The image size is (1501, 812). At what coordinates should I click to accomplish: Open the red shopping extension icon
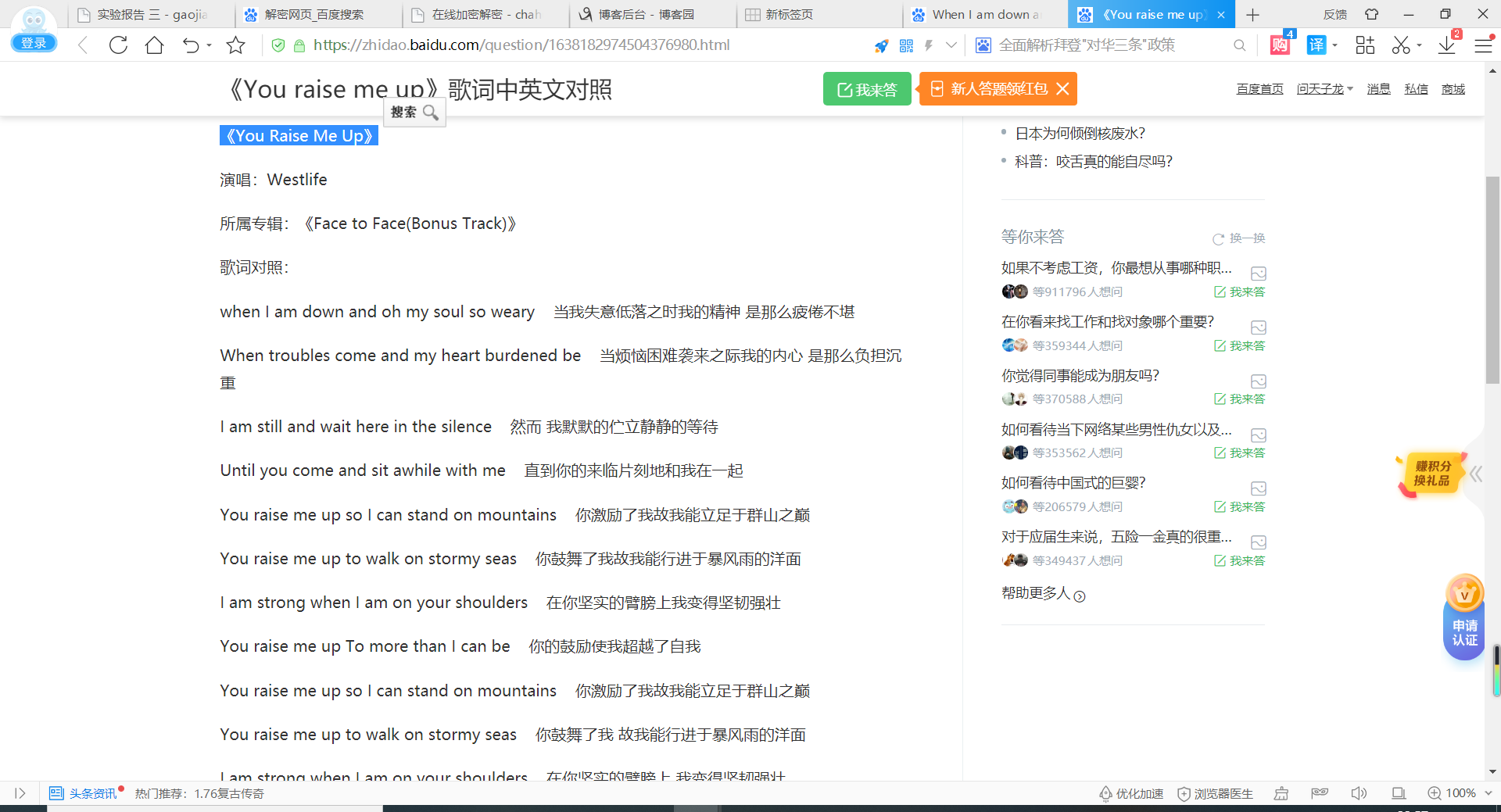point(1280,45)
